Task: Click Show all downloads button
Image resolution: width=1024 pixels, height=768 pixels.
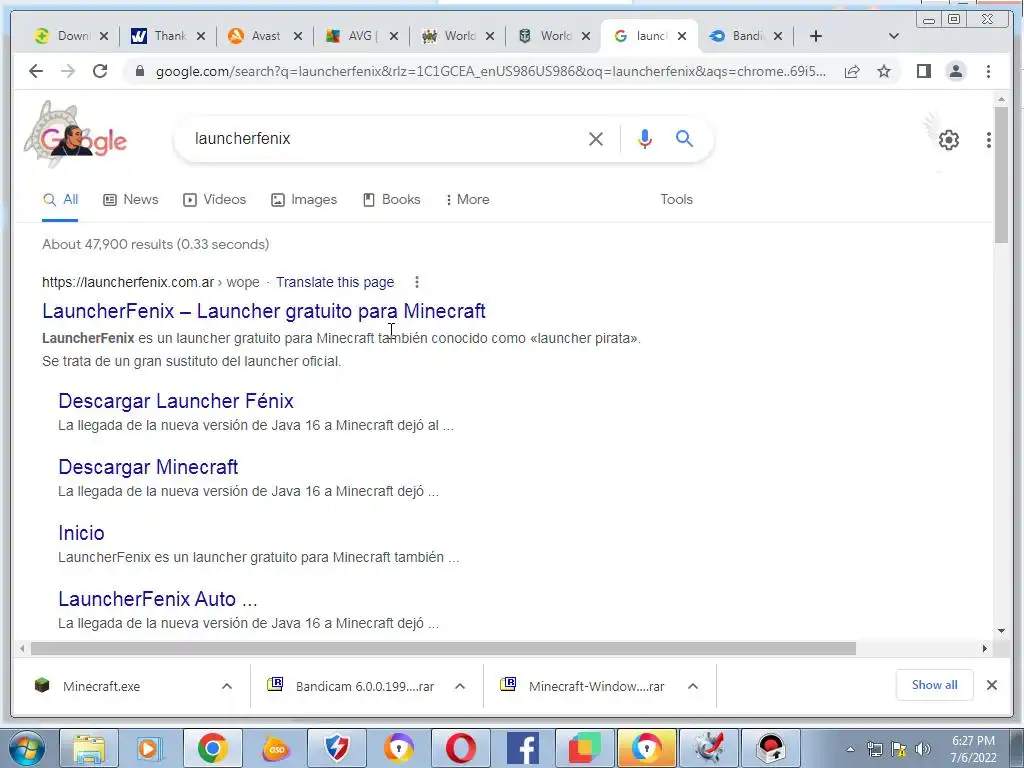Action: pos(935,685)
